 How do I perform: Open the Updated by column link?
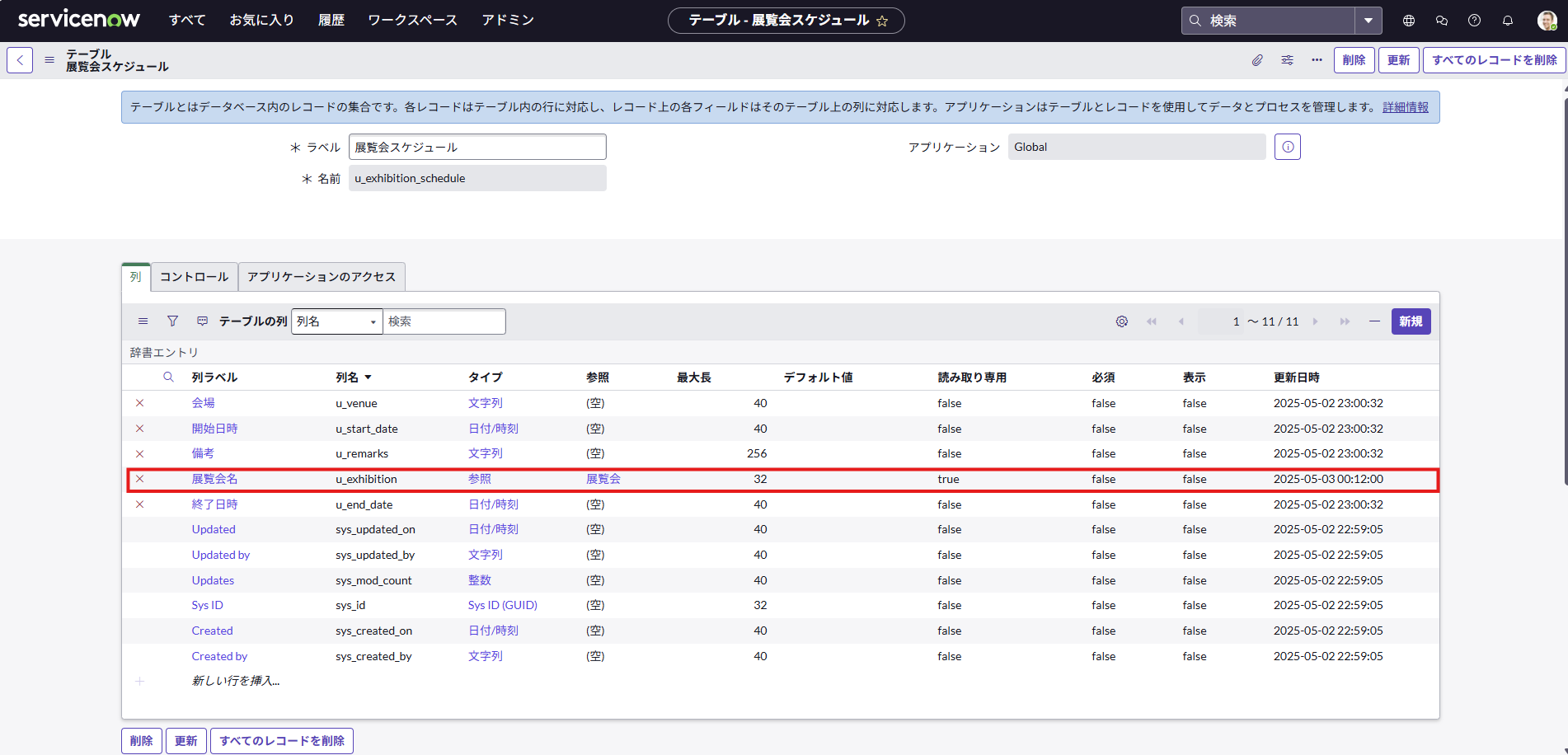click(221, 555)
